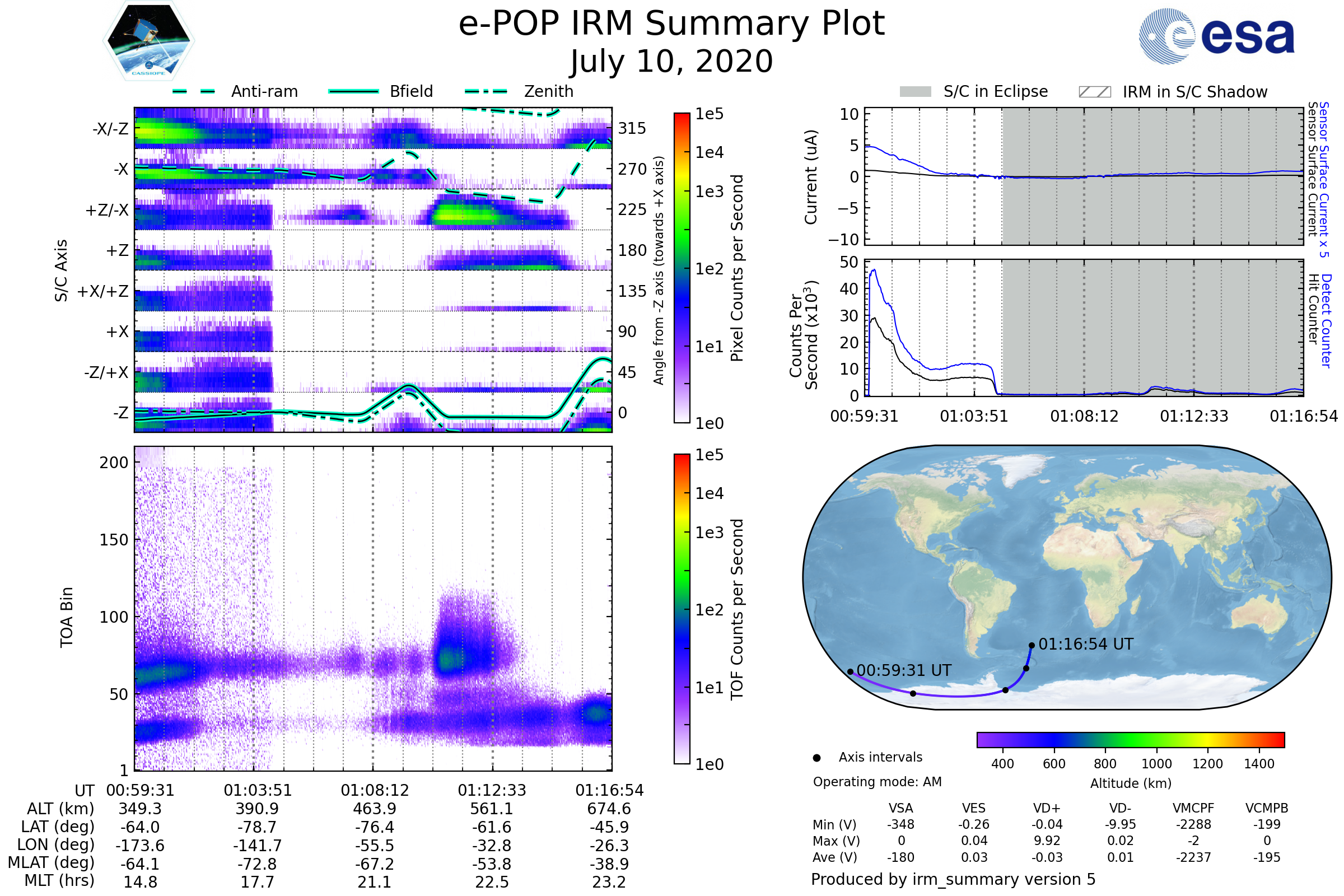Click the Axis intervals black dot marker
The image size is (1344, 896).
[816, 758]
